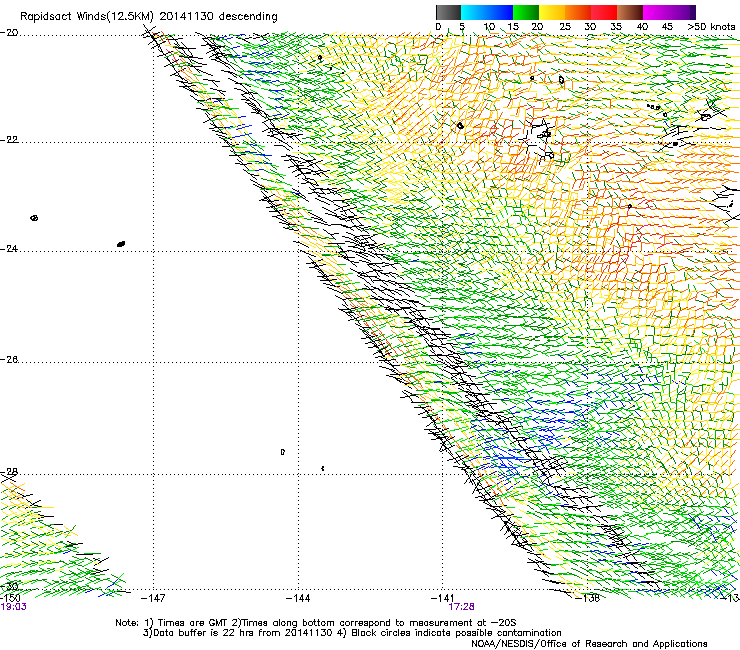Click the cyan-blue 5-15 knots legend swatch
The height and width of the screenshot is (650, 740).
coord(487,12)
